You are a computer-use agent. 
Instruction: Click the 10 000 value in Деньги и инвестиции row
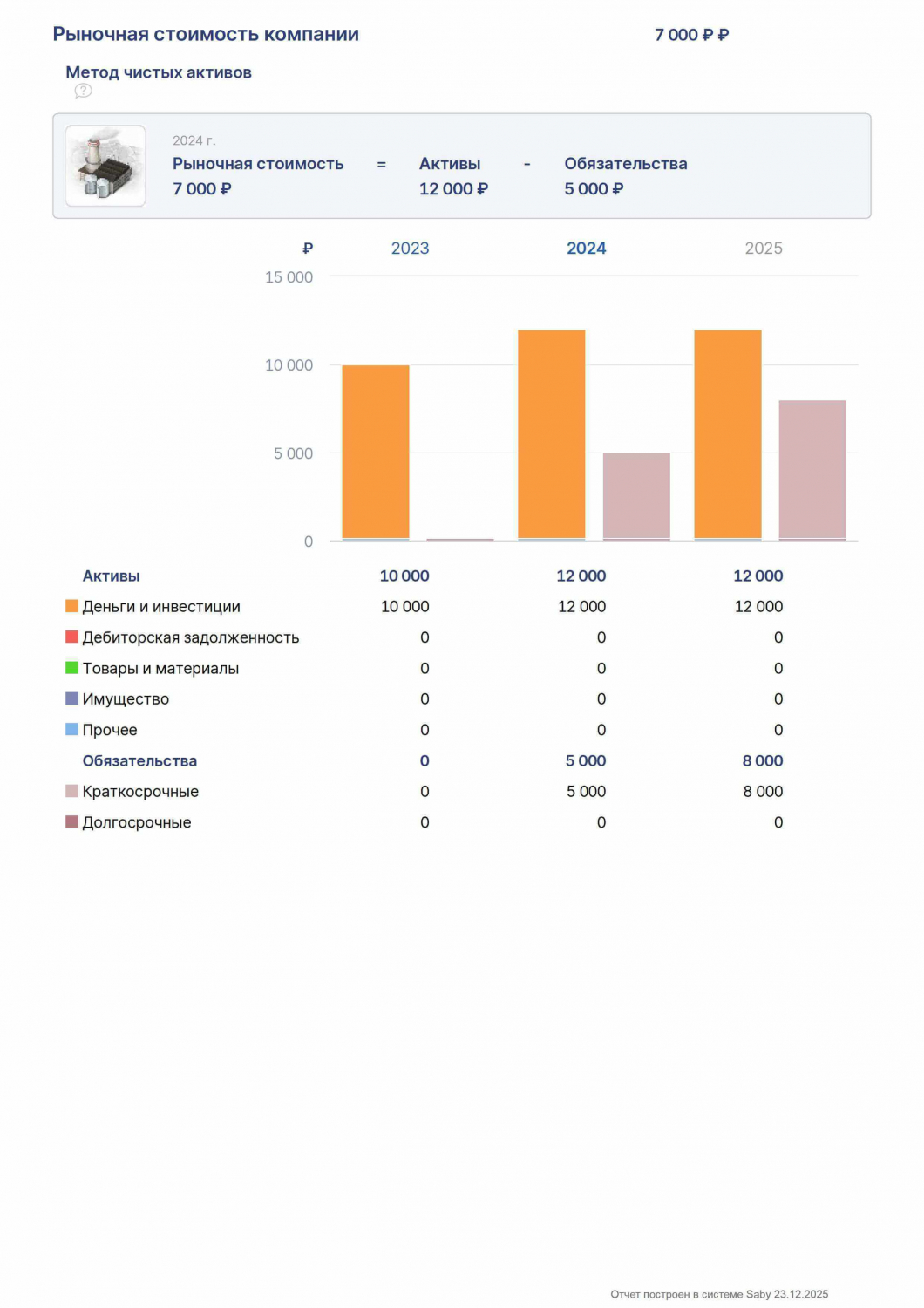pyautogui.click(x=404, y=606)
